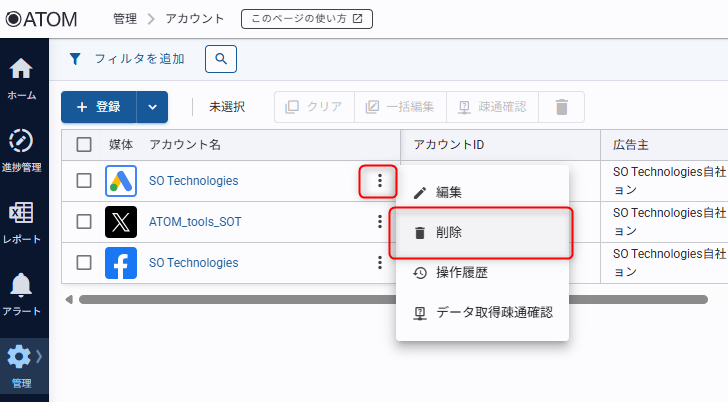The height and width of the screenshot is (402, 728).
Task: Click the Facebook media icon
Action: pyautogui.click(x=121, y=263)
